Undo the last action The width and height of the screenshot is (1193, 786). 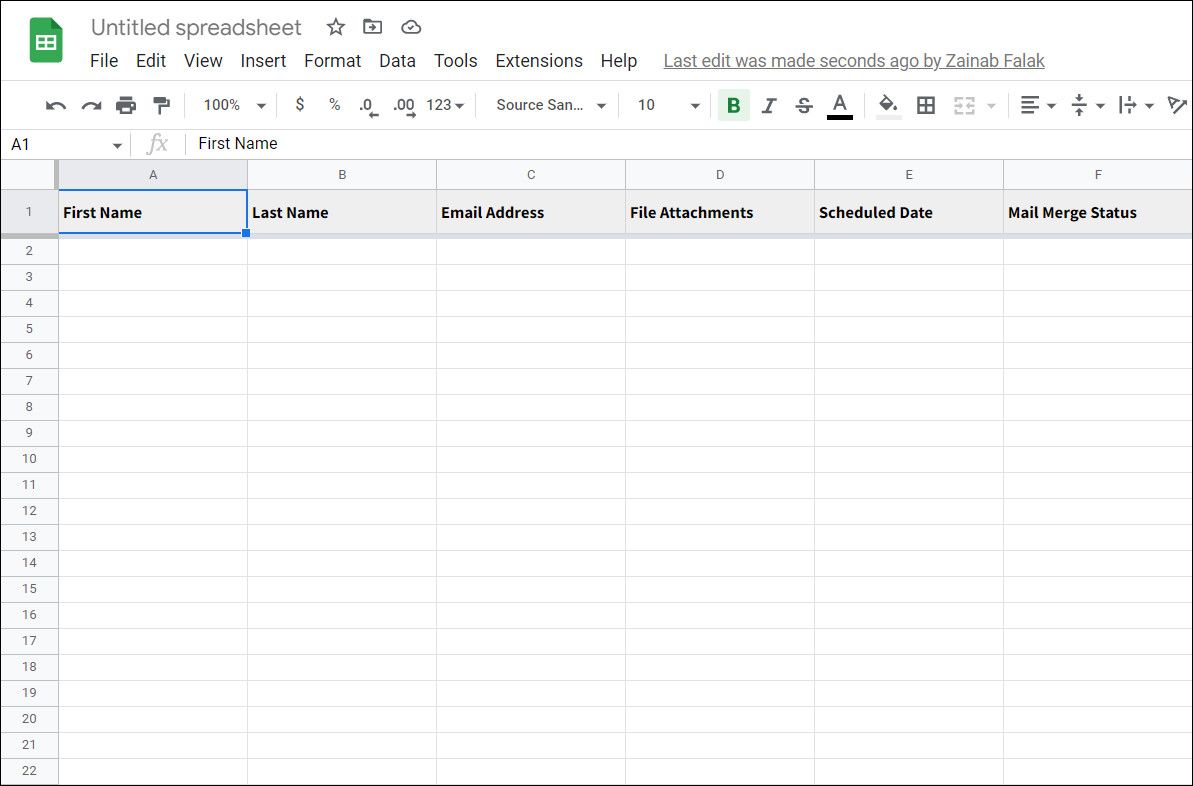click(x=56, y=105)
